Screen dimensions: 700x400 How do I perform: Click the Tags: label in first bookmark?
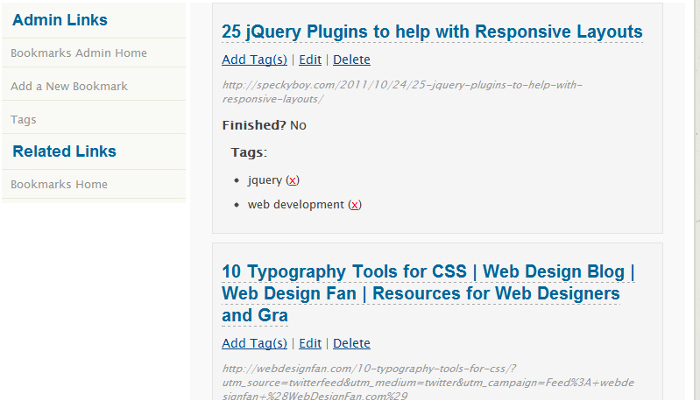(249, 153)
